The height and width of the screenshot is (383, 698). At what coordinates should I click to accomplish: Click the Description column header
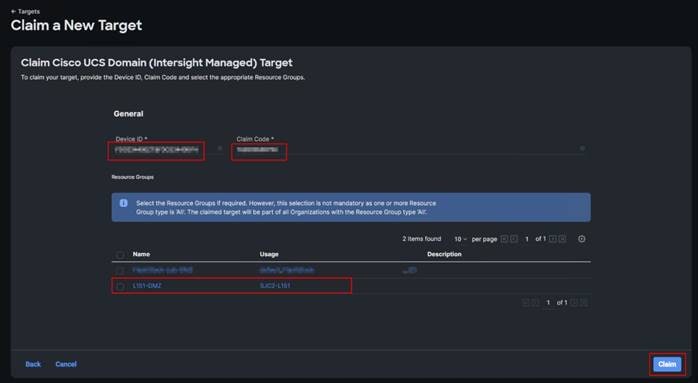point(444,254)
